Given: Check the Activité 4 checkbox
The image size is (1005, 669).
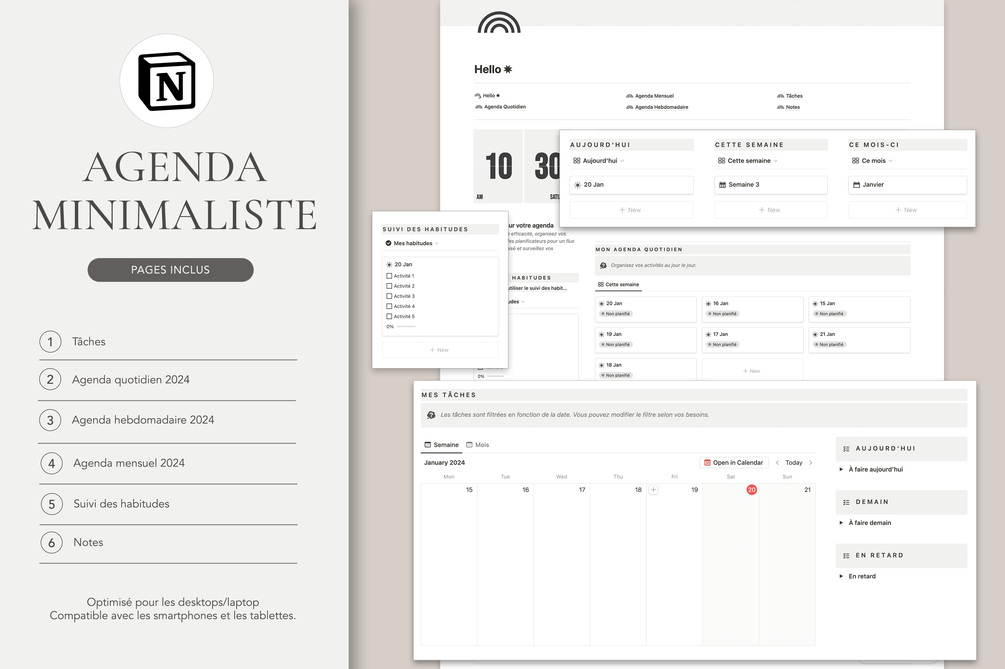Looking at the screenshot, I should [x=389, y=306].
